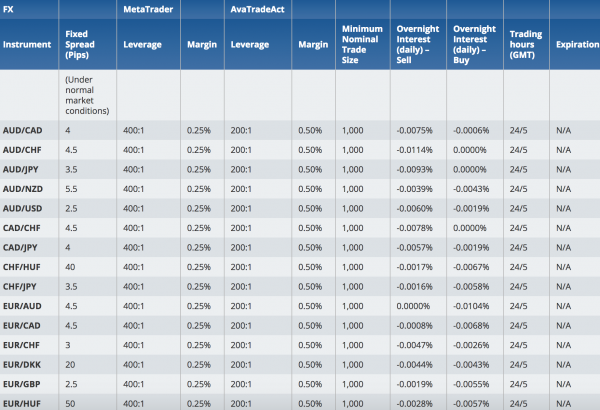Click the 0.0000% sell interest for EUR/AUD
This screenshot has width=600, height=410.
[x=413, y=306]
